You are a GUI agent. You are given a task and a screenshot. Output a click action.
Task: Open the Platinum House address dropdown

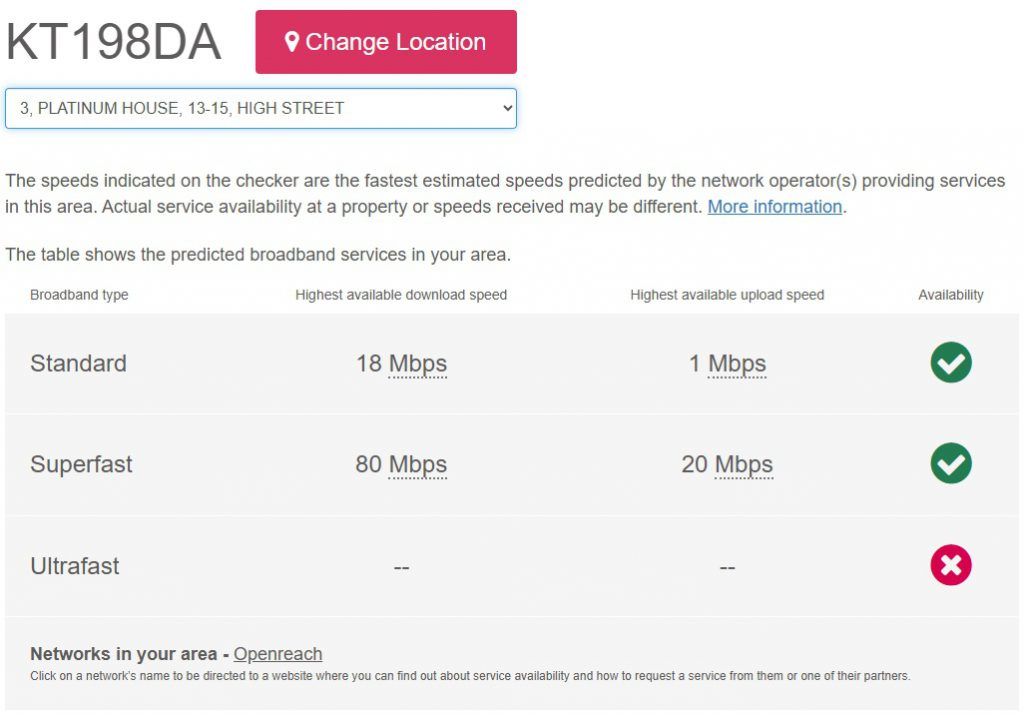(x=260, y=108)
